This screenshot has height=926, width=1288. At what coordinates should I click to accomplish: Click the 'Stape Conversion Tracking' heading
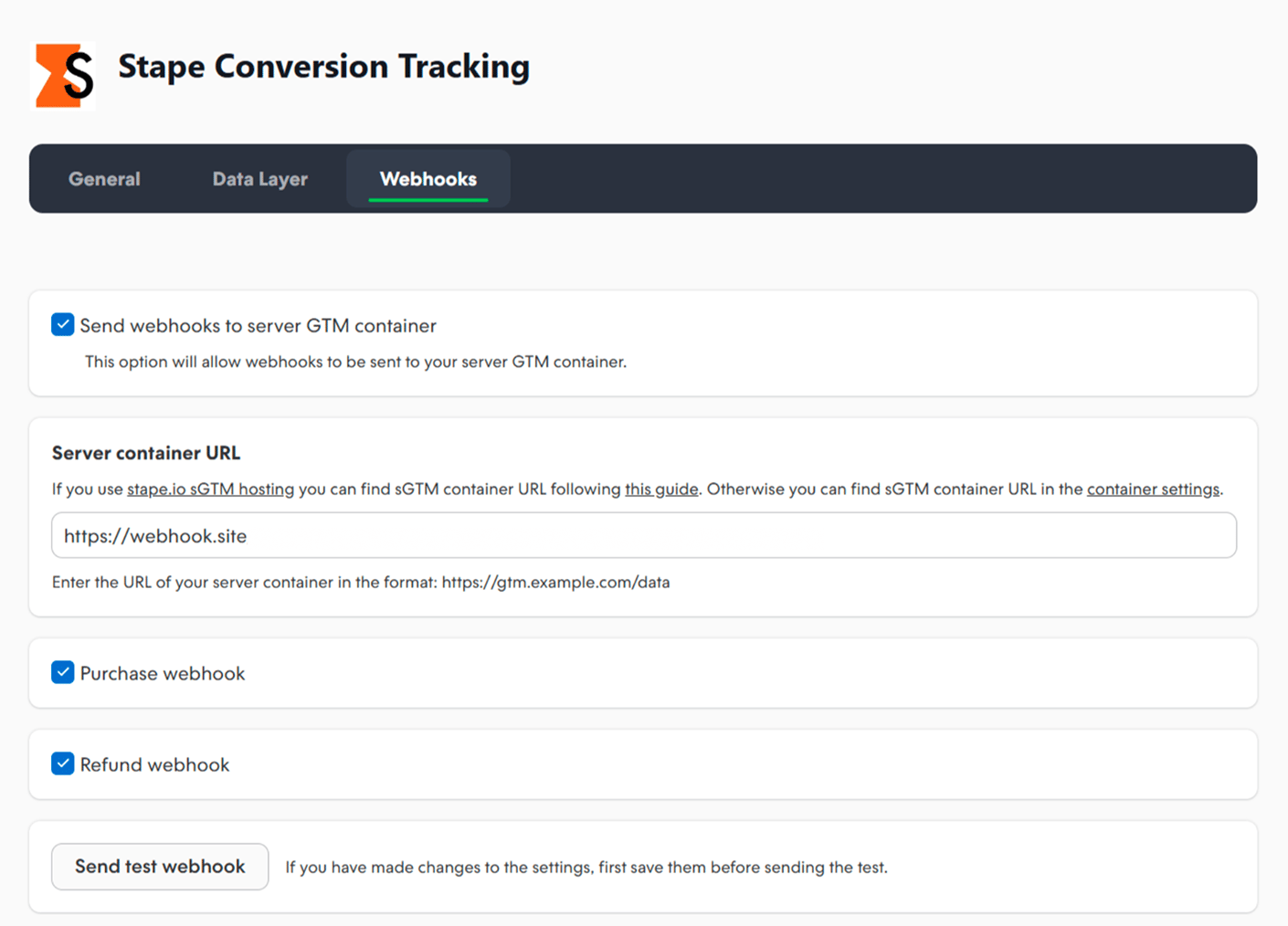click(323, 67)
